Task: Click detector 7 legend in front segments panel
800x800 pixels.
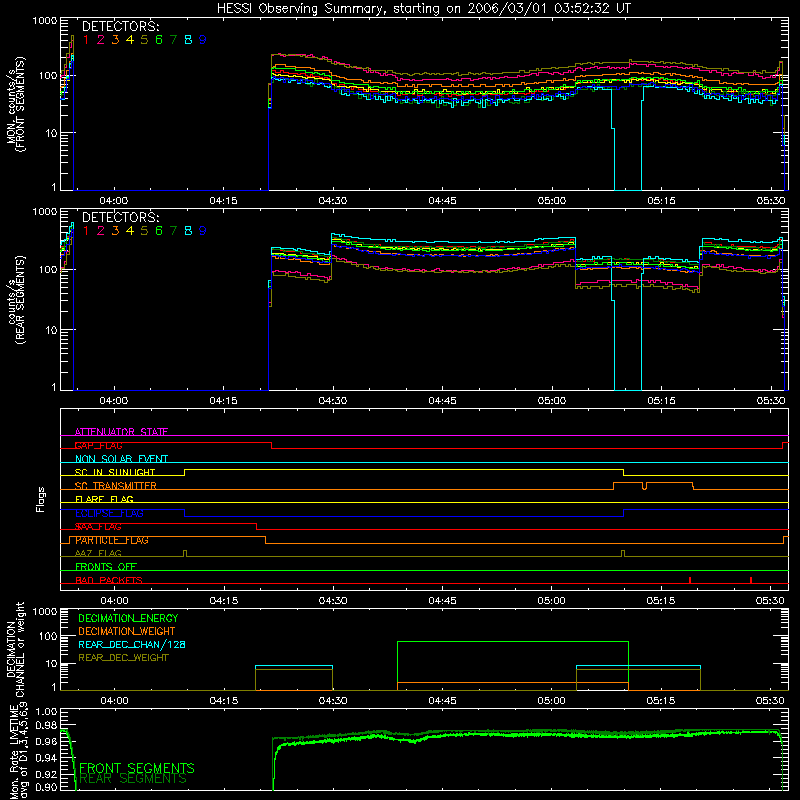Action: [173, 40]
